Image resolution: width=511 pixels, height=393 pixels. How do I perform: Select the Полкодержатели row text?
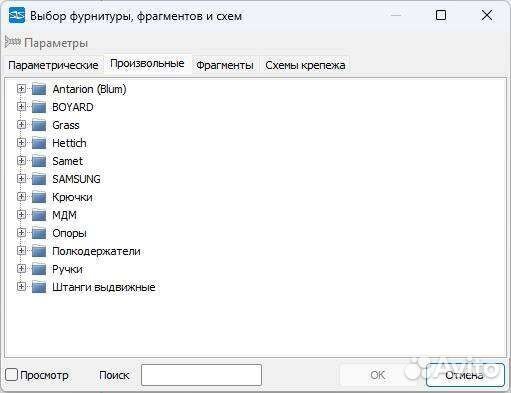[96, 251]
